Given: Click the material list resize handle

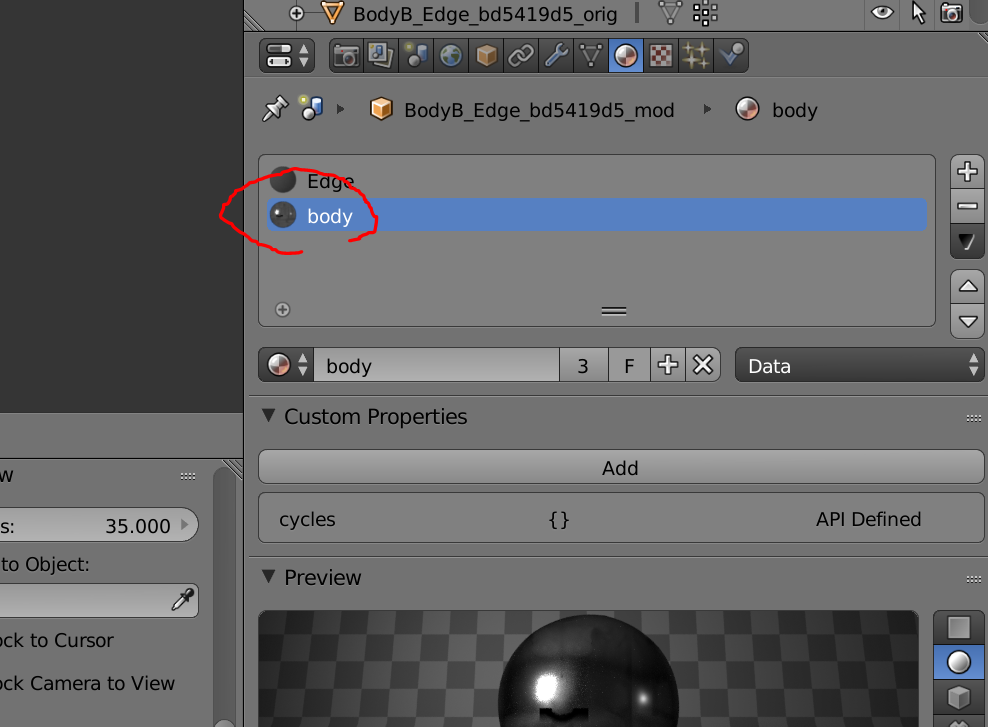Looking at the screenshot, I should pyautogui.click(x=614, y=311).
